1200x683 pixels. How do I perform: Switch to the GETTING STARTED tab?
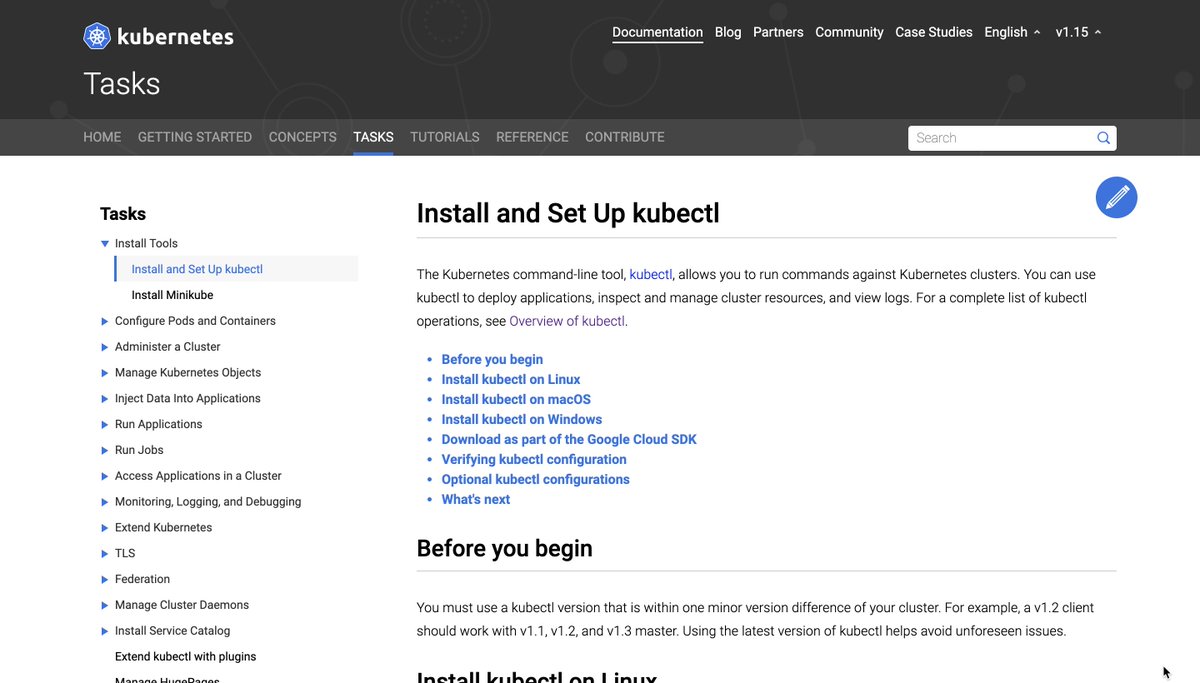[195, 137]
